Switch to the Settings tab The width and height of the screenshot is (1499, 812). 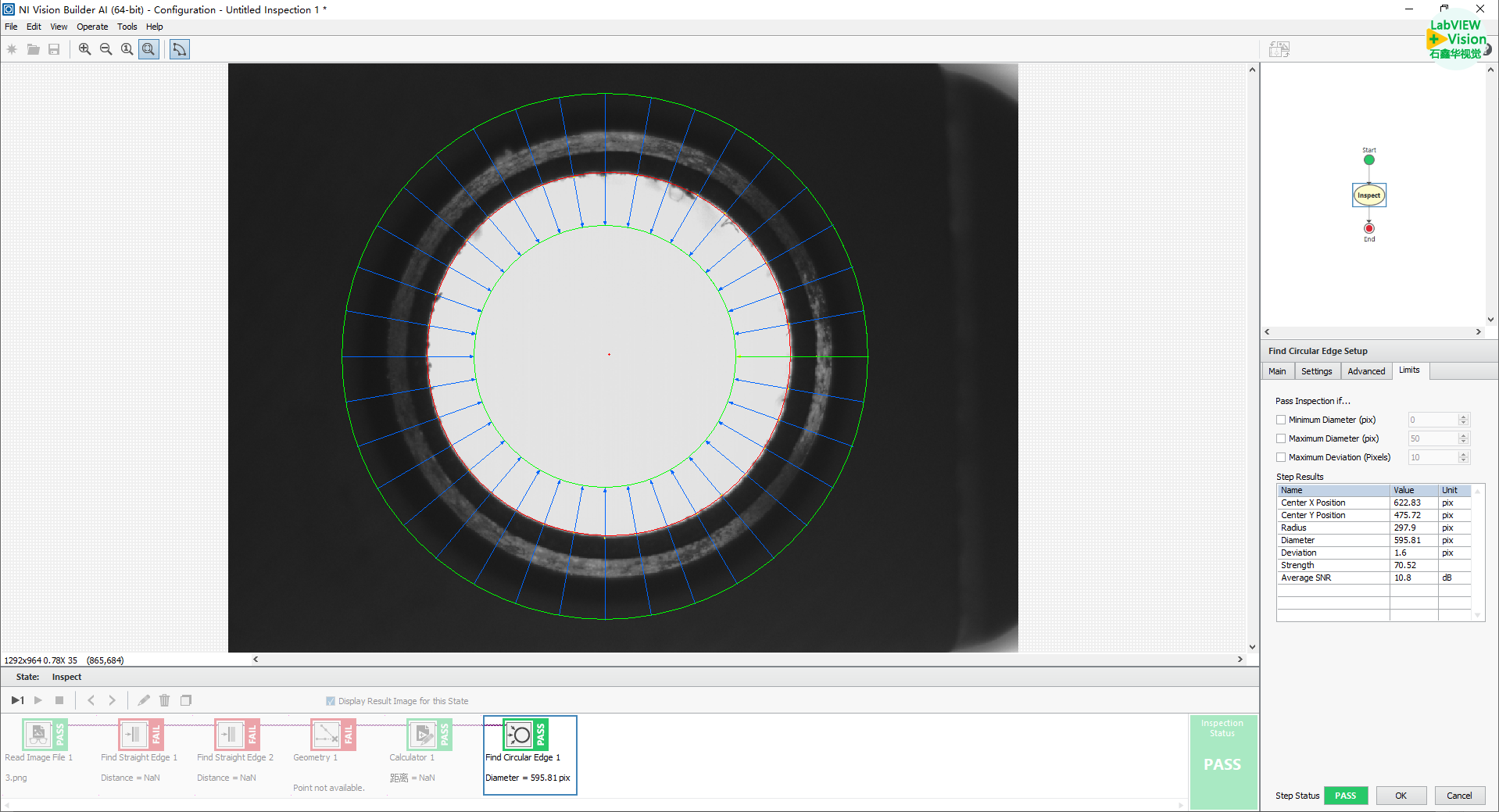coord(1316,371)
